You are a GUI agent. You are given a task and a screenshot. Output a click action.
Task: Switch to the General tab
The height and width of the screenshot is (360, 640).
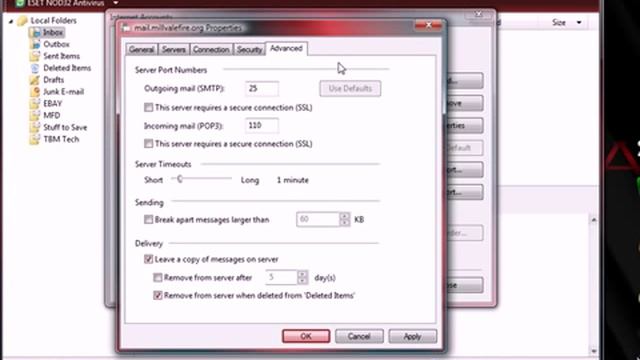pyautogui.click(x=141, y=49)
